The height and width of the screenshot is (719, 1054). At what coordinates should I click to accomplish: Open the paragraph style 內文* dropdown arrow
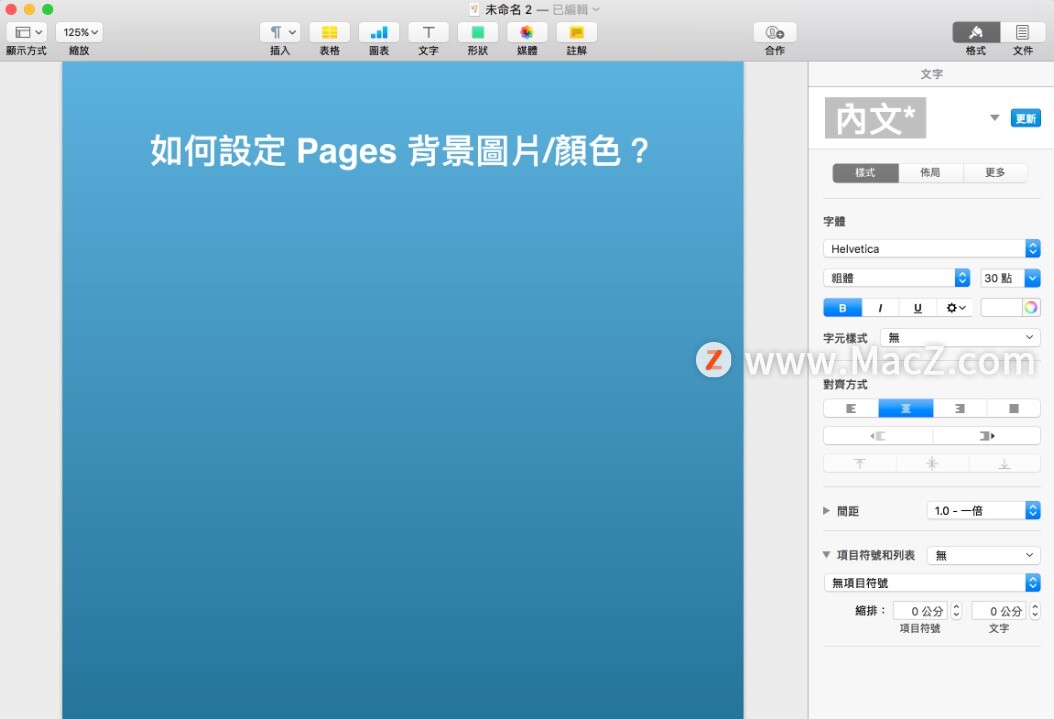pos(994,118)
